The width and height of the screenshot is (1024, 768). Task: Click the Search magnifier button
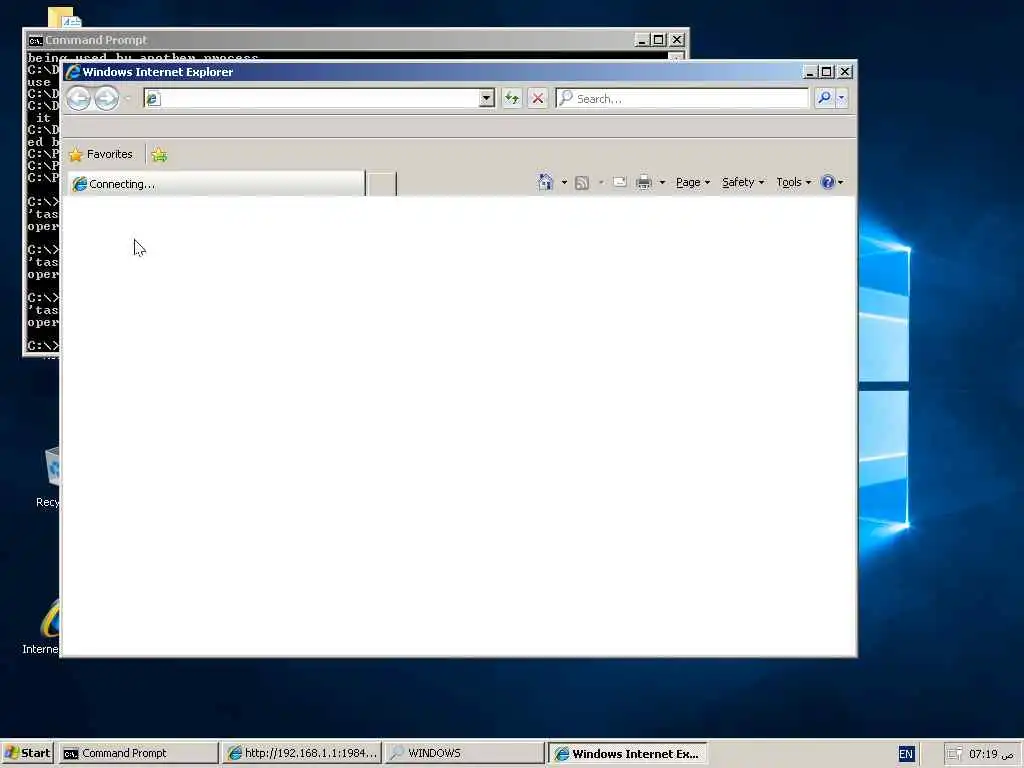[x=824, y=98]
